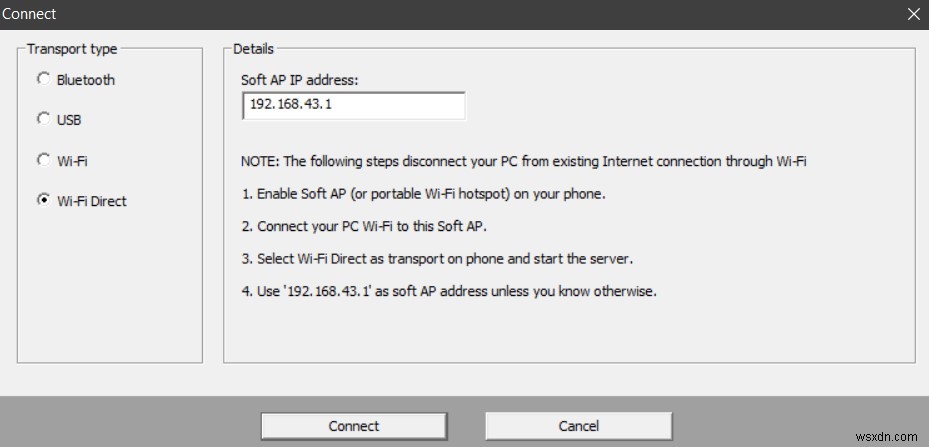Close the Connect dialog window
The width and height of the screenshot is (929, 447).
tap(913, 14)
